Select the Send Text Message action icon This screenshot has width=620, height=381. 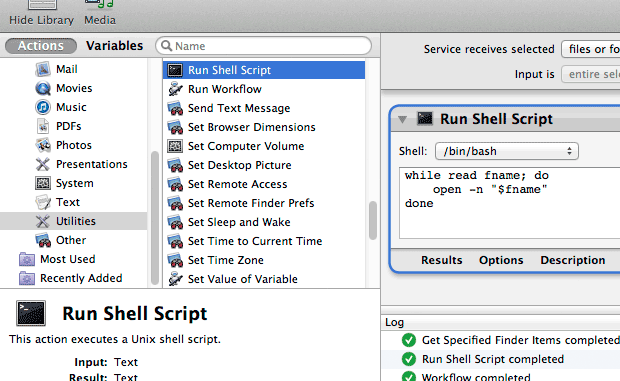(x=175, y=108)
